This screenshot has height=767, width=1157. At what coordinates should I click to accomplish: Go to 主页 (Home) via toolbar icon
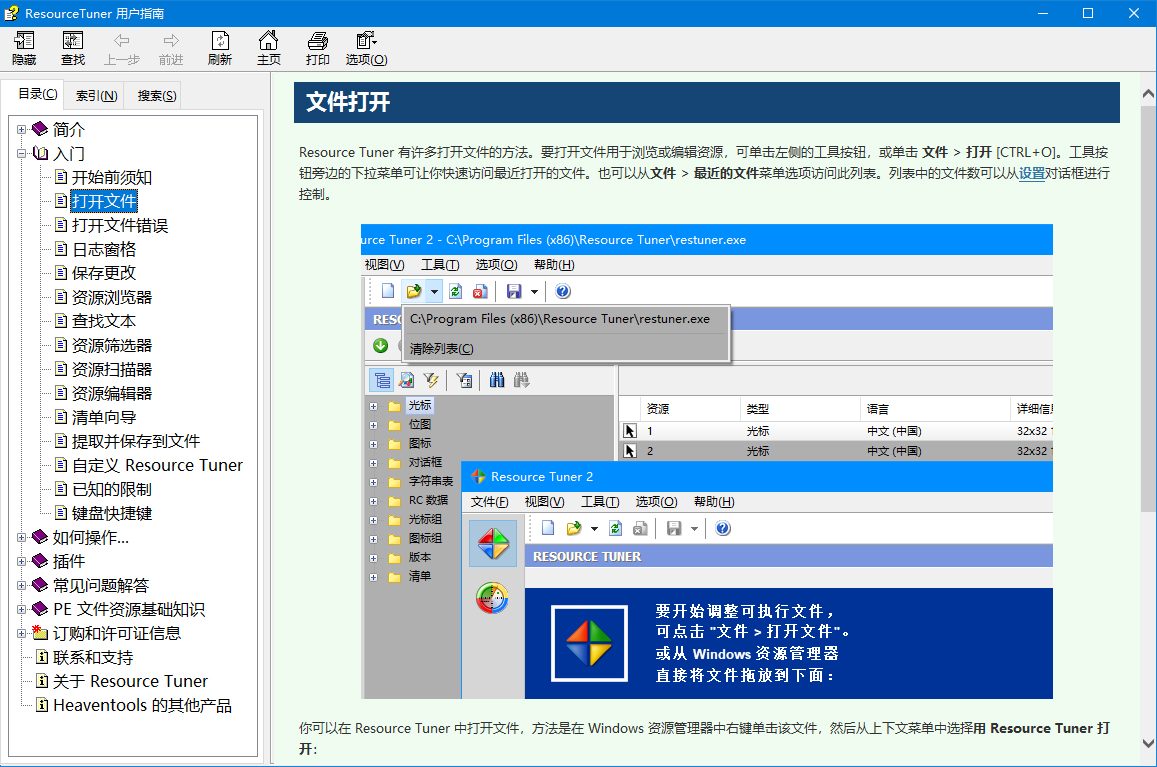(x=268, y=41)
